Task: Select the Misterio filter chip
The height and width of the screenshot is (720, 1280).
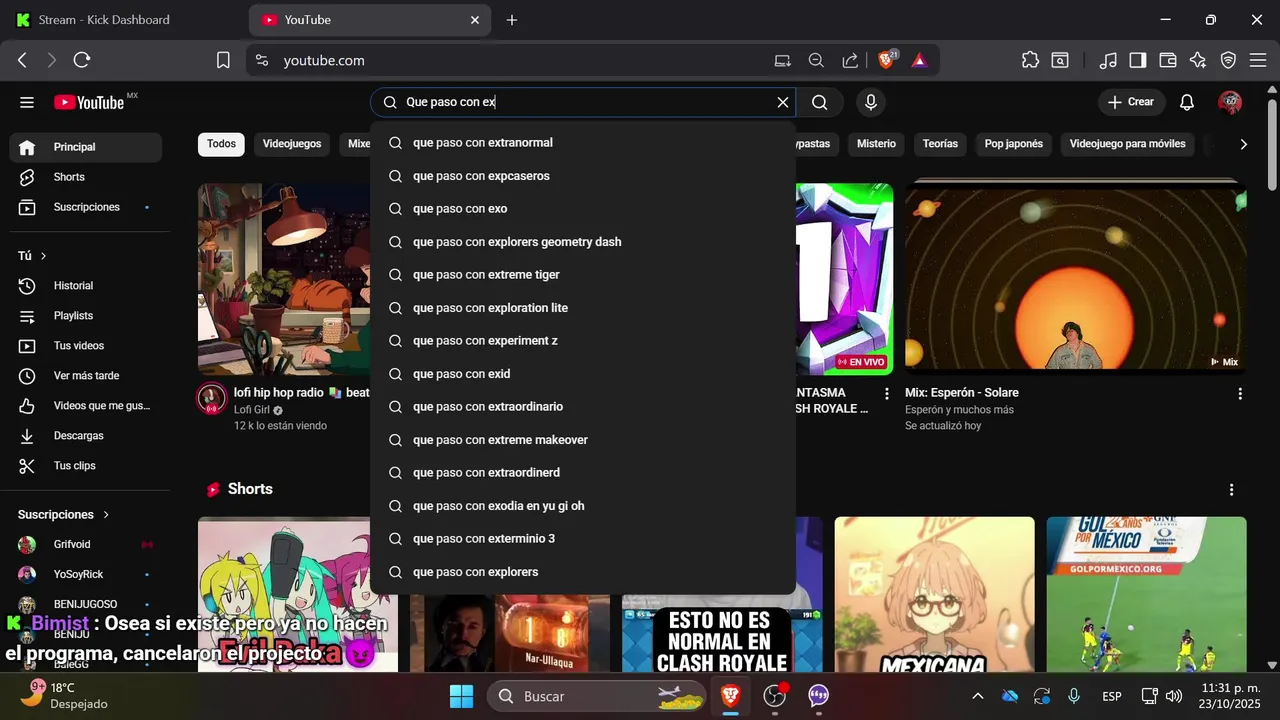Action: 876,144
